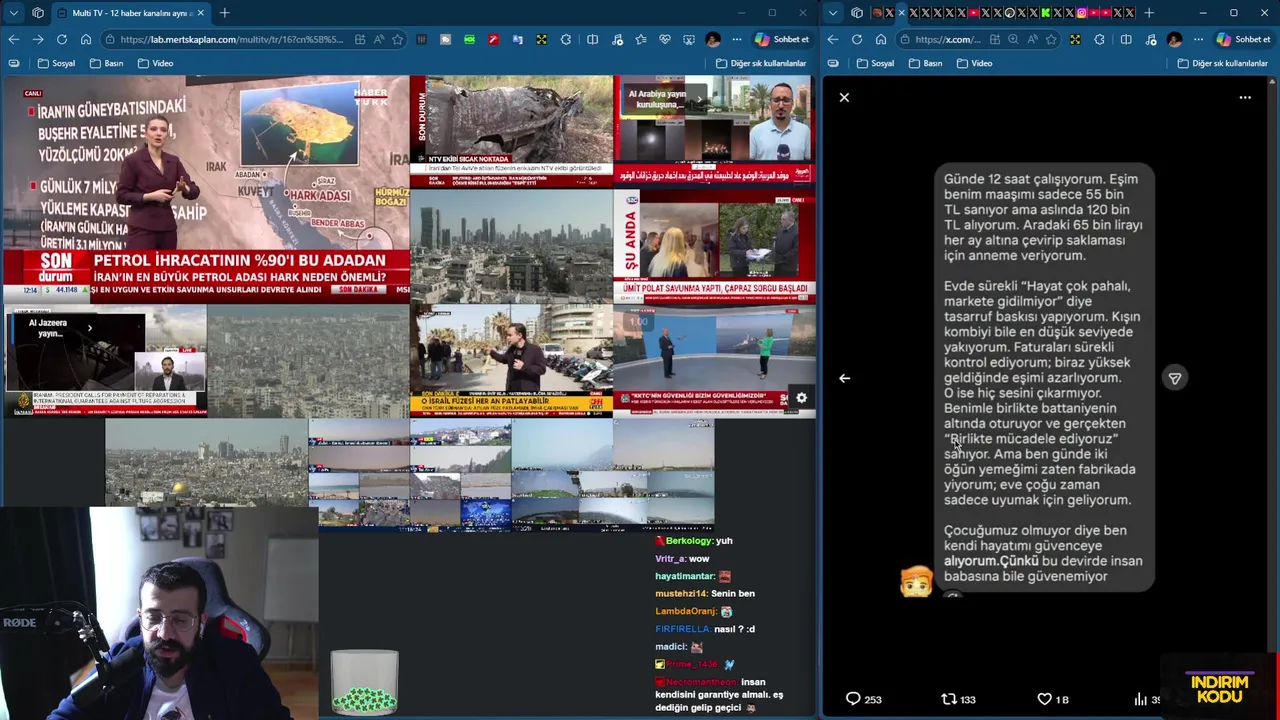The image size is (1280, 720).
Task: Zoom icon in x.com address bar
Action: [1013, 39]
